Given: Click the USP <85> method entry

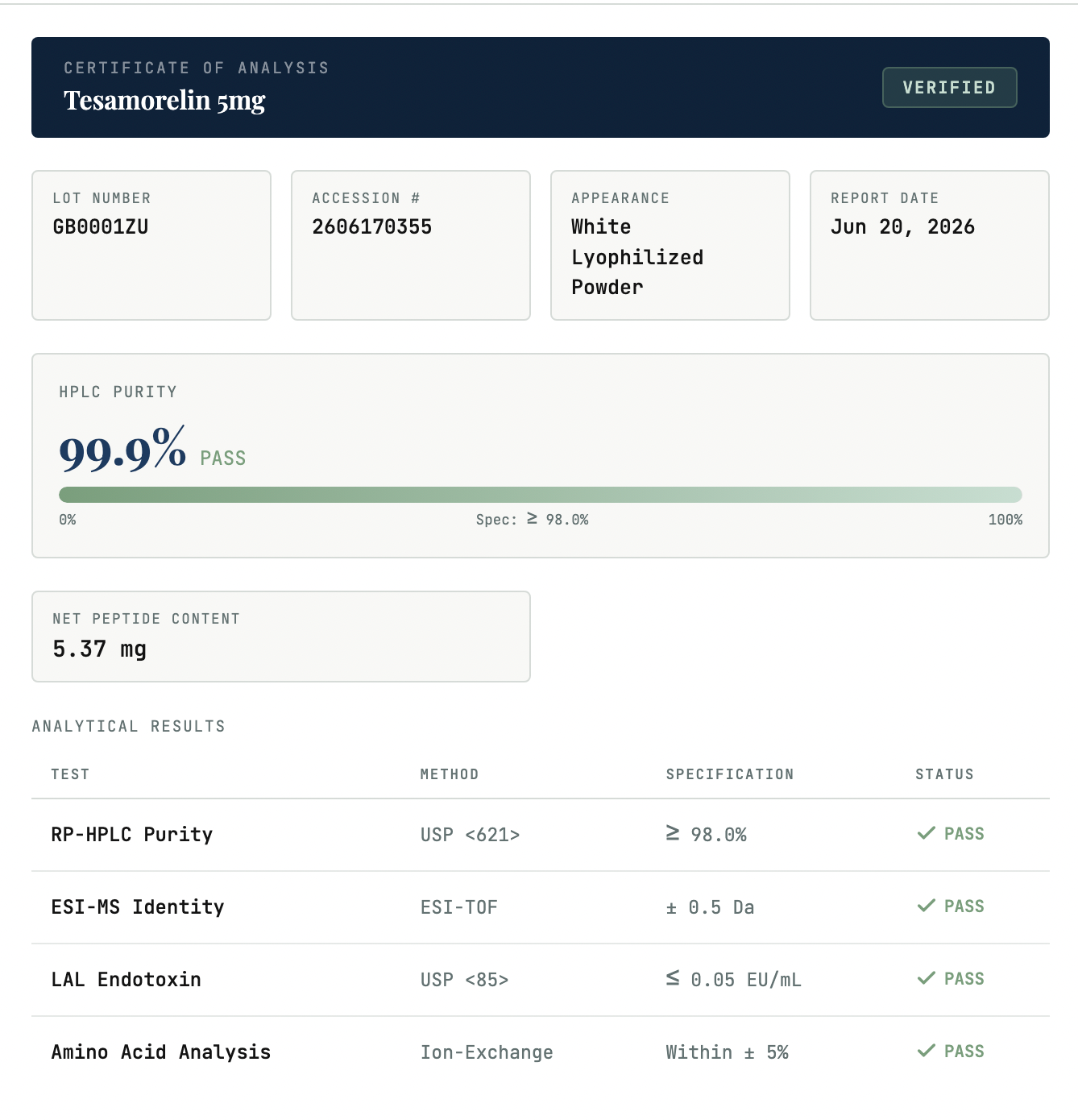Looking at the screenshot, I should 465,980.
